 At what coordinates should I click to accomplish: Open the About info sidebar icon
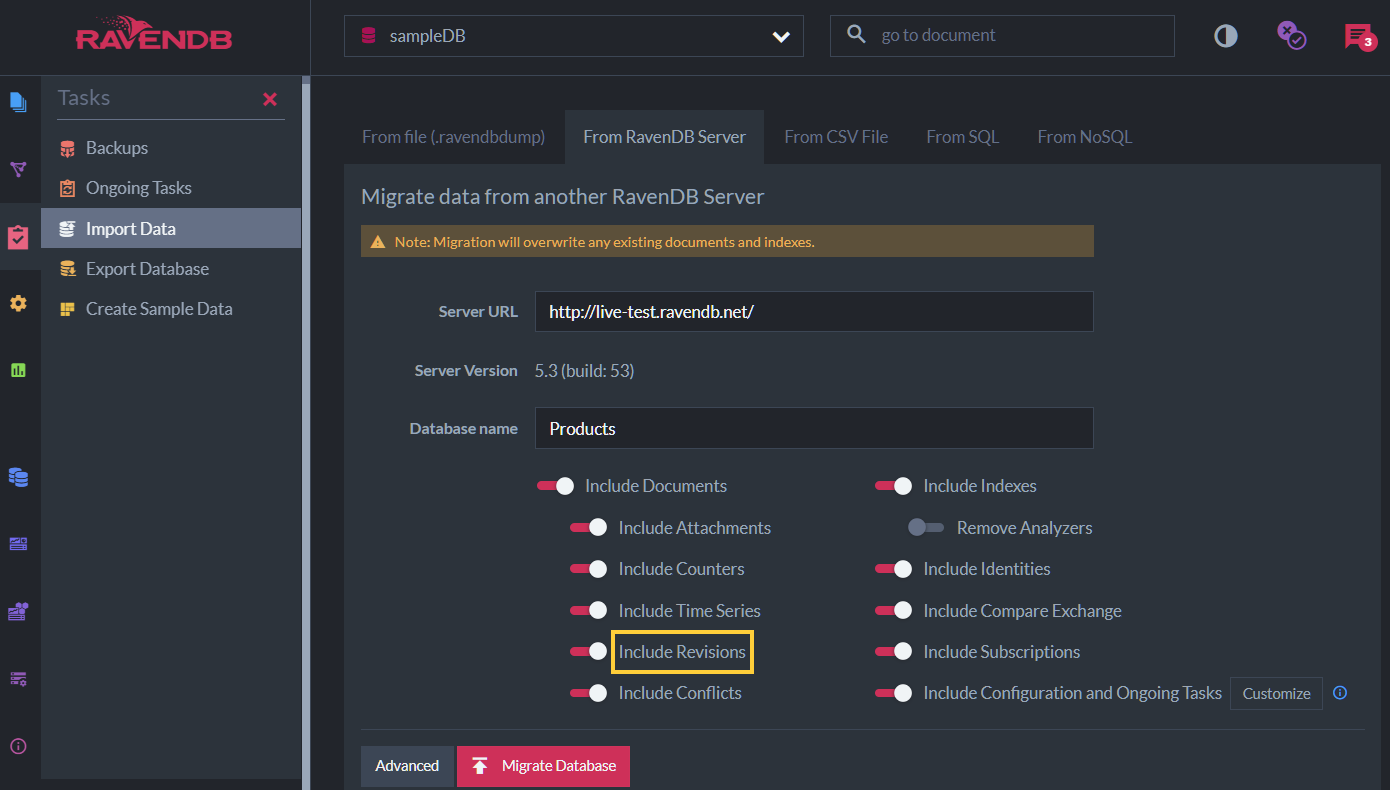(18, 746)
